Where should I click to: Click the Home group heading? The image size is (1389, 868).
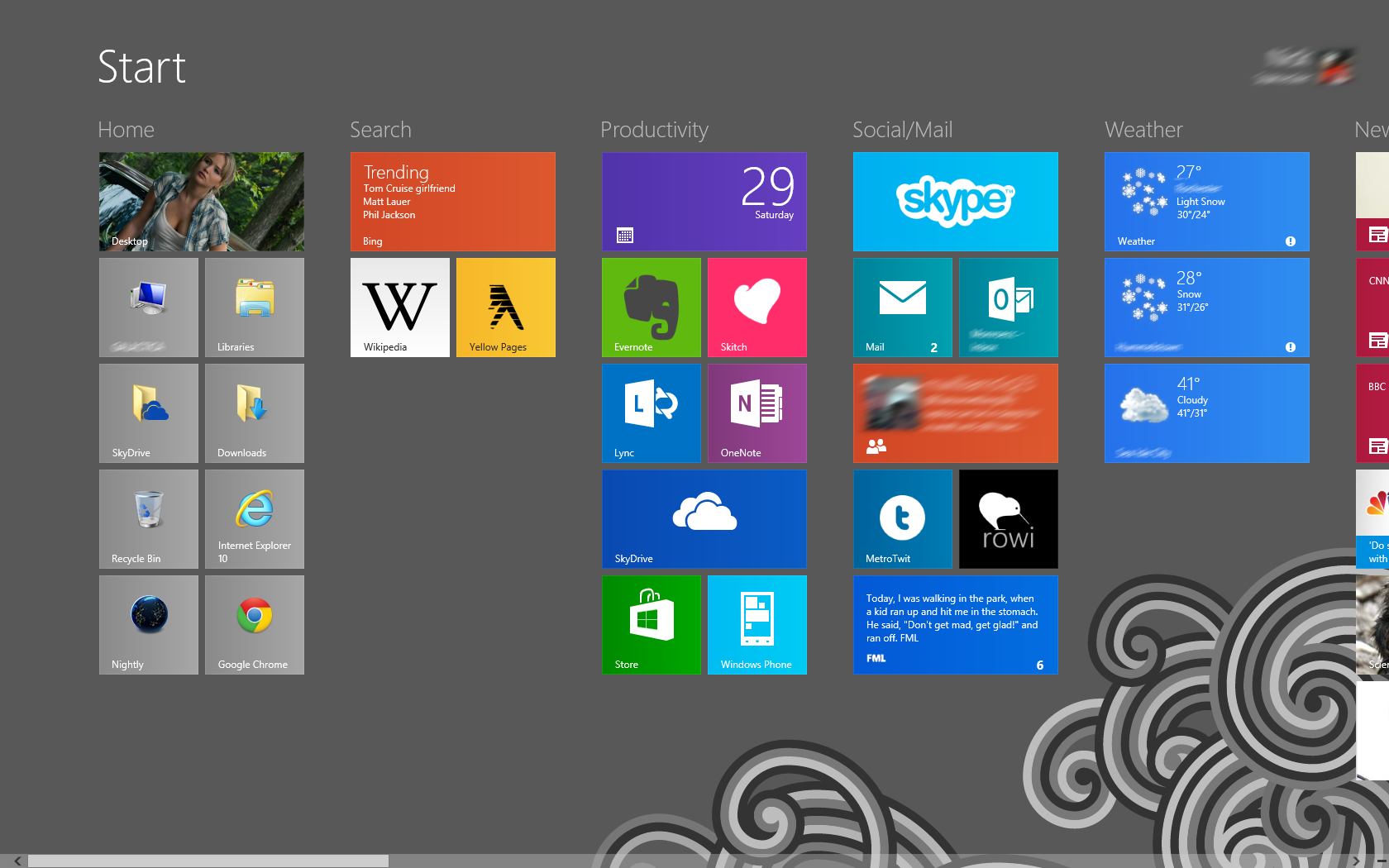(126, 130)
